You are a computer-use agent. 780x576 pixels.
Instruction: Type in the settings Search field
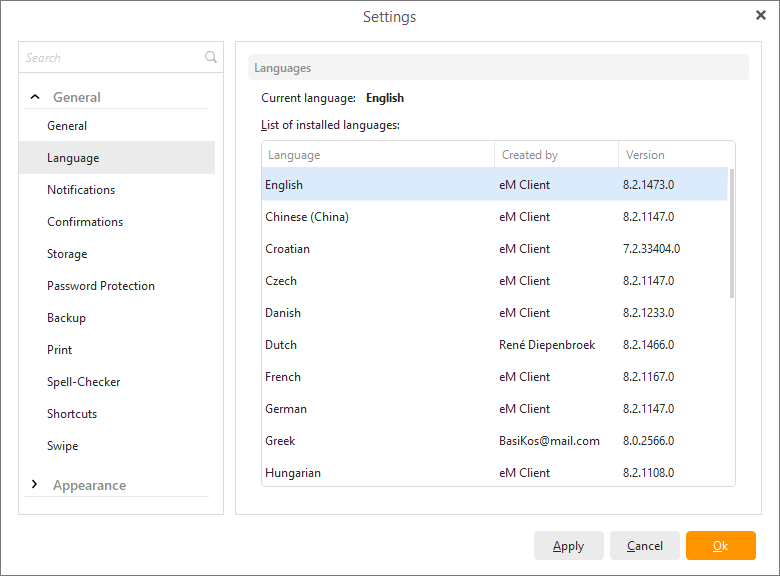(x=110, y=58)
